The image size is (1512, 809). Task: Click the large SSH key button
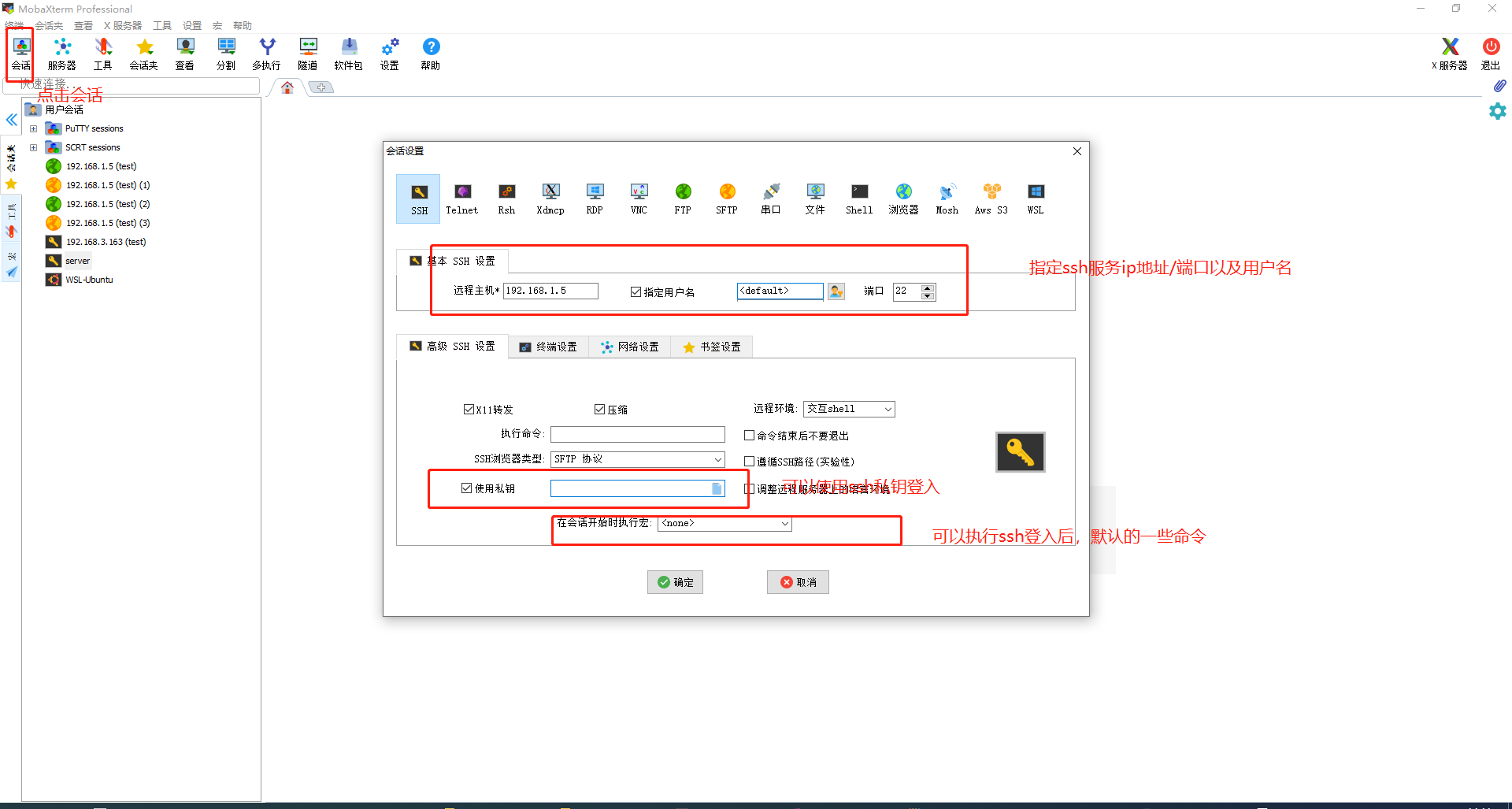pyautogui.click(x=1021, y=452)
